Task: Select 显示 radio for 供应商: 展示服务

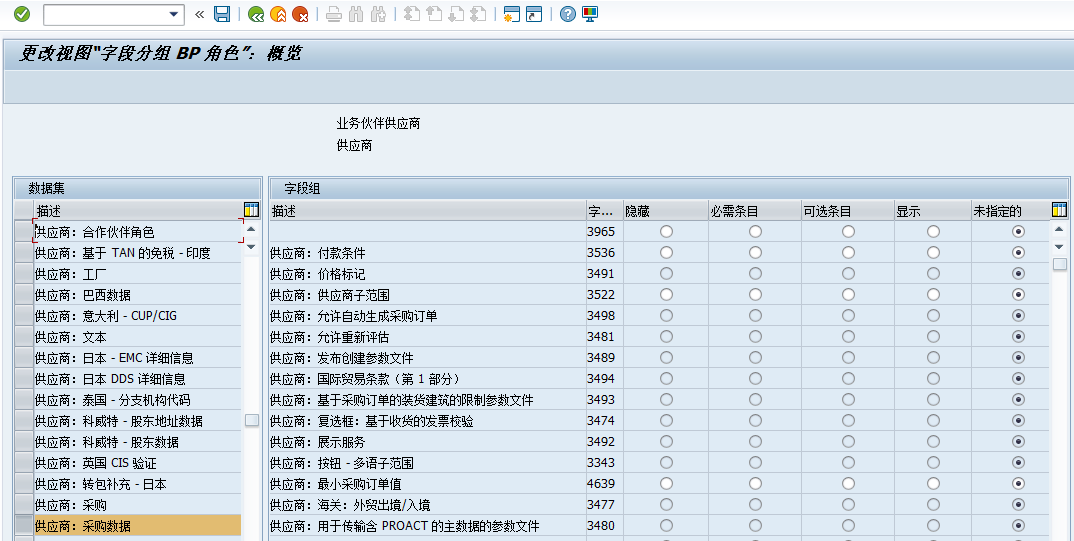Action: [x=933, y=442]
